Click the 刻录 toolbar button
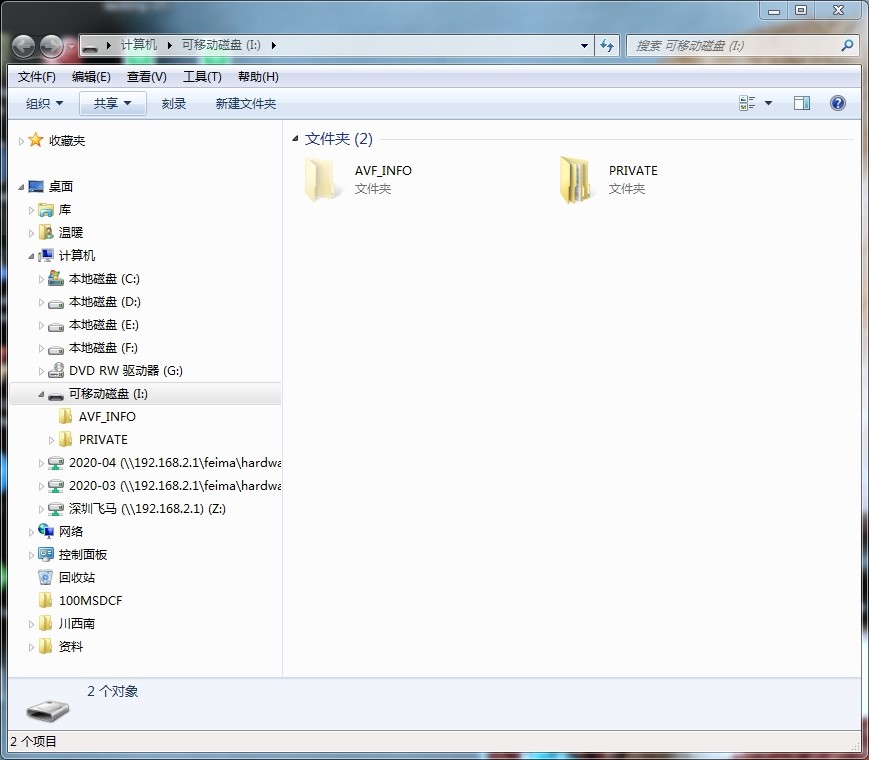The height and width of the screenshot is (760, 869). click(x=173, y=103)
